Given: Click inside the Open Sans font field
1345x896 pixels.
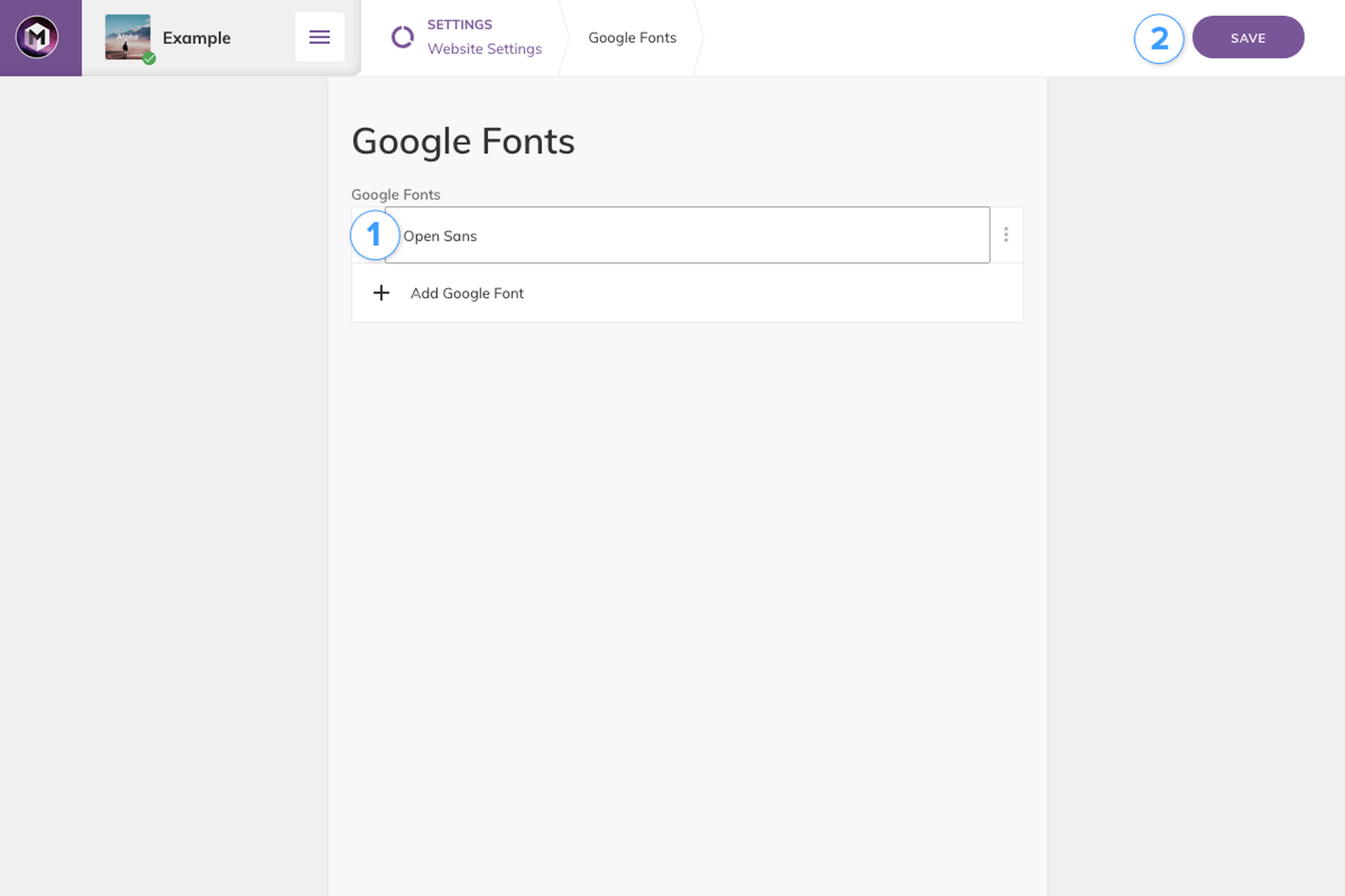Looking at the screenshot, I should (630, 235).
